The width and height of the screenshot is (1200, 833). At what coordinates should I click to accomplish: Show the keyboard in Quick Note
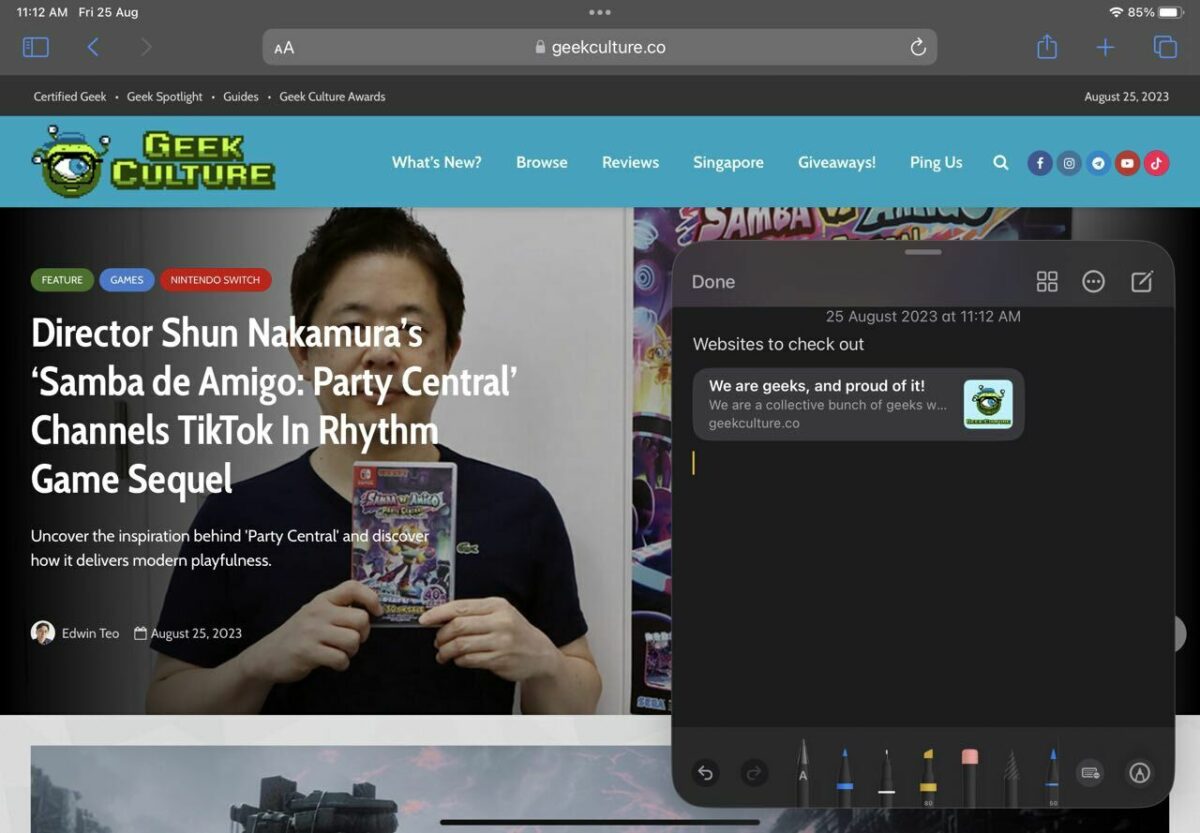tap(1090, 772)
